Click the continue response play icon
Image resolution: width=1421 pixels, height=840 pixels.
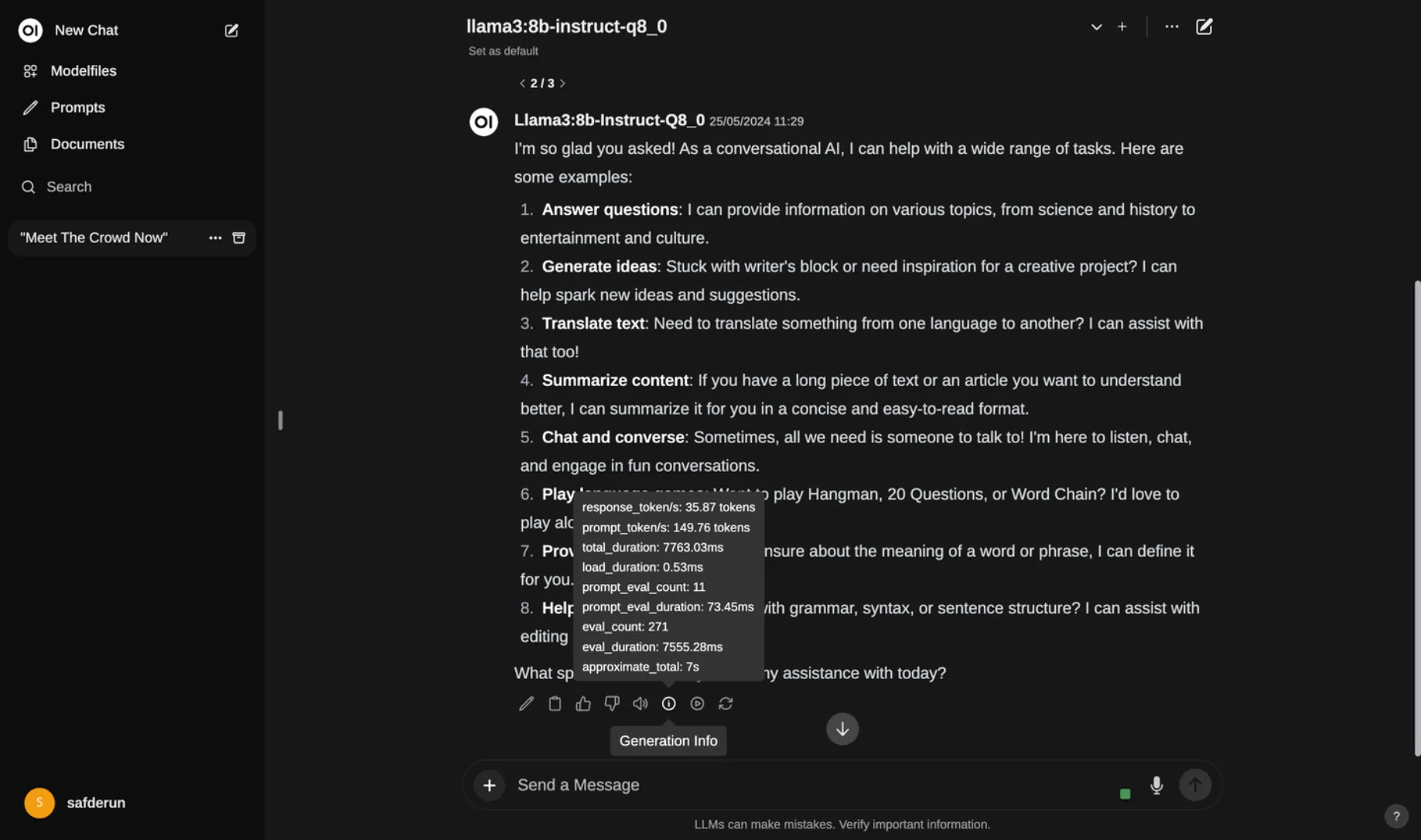[x=697, y=703]
